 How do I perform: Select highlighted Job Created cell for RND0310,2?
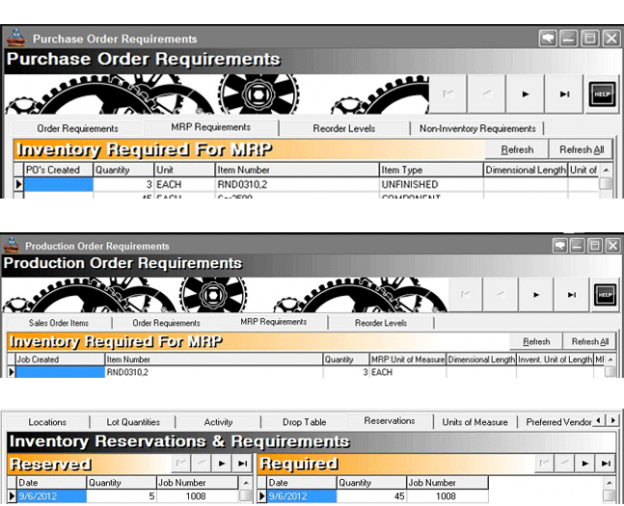[x=60, y=372]
